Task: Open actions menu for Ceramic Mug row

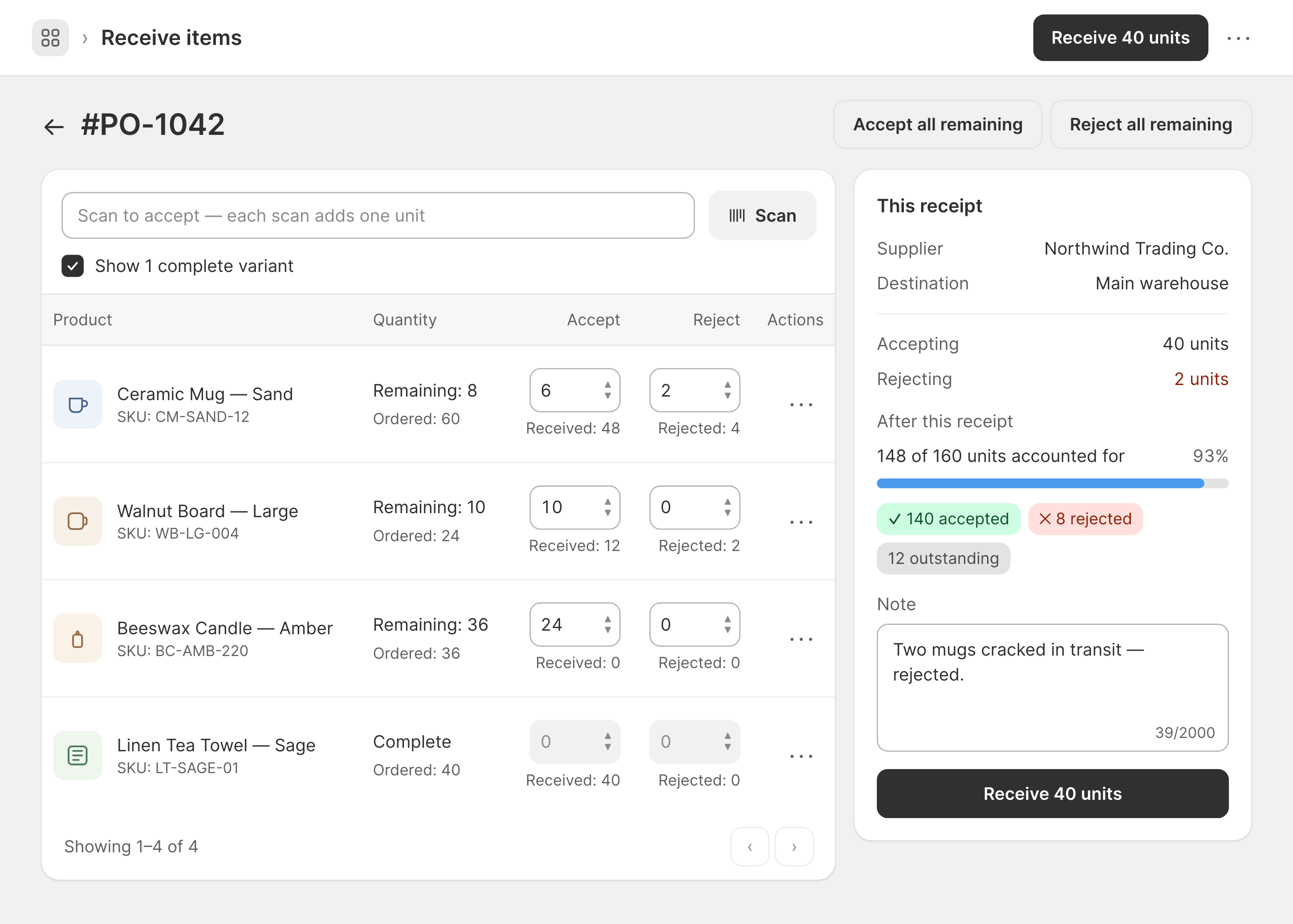Action: tap(801, 405)
